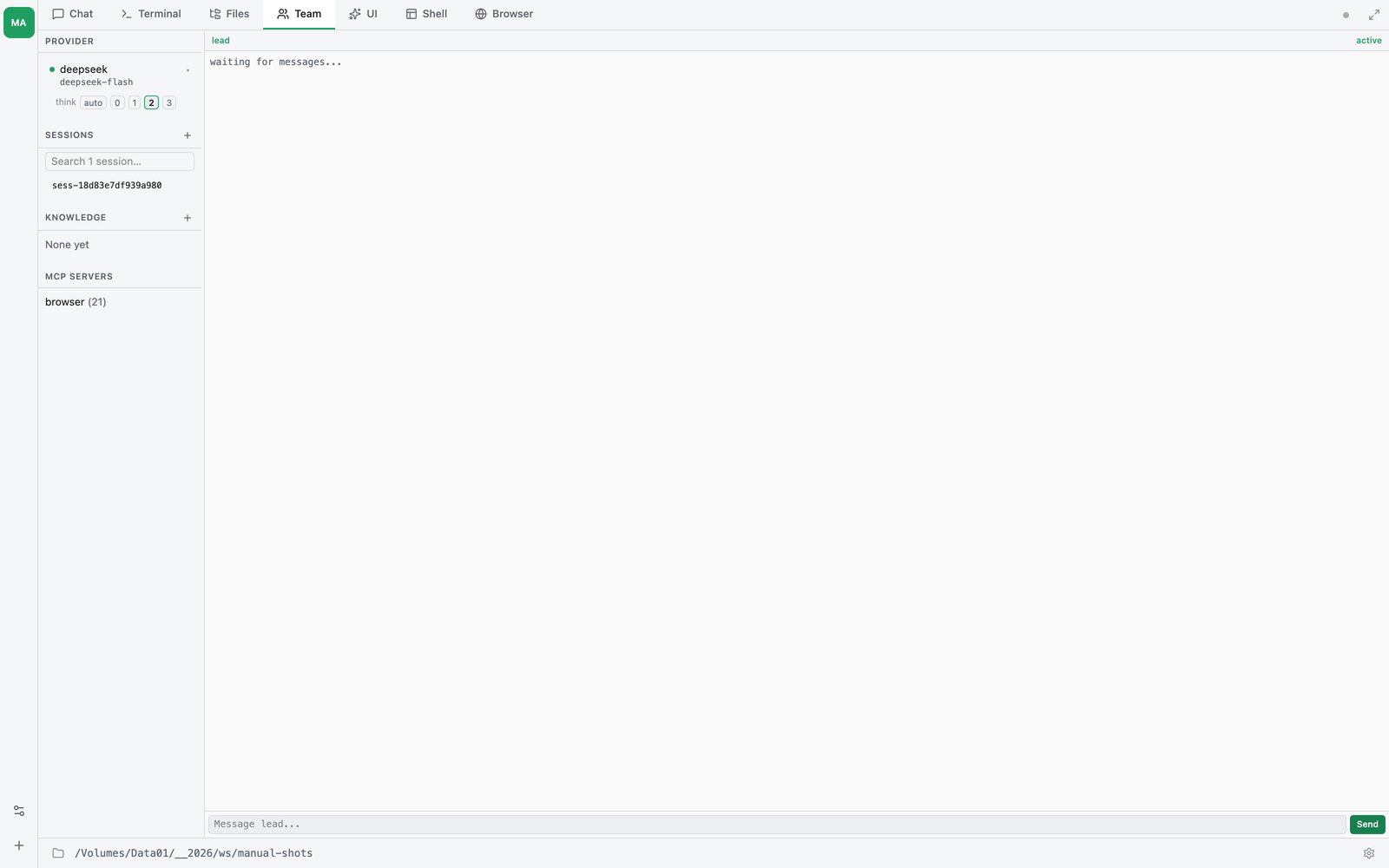Set think level to 0

[x=117, y=102]
